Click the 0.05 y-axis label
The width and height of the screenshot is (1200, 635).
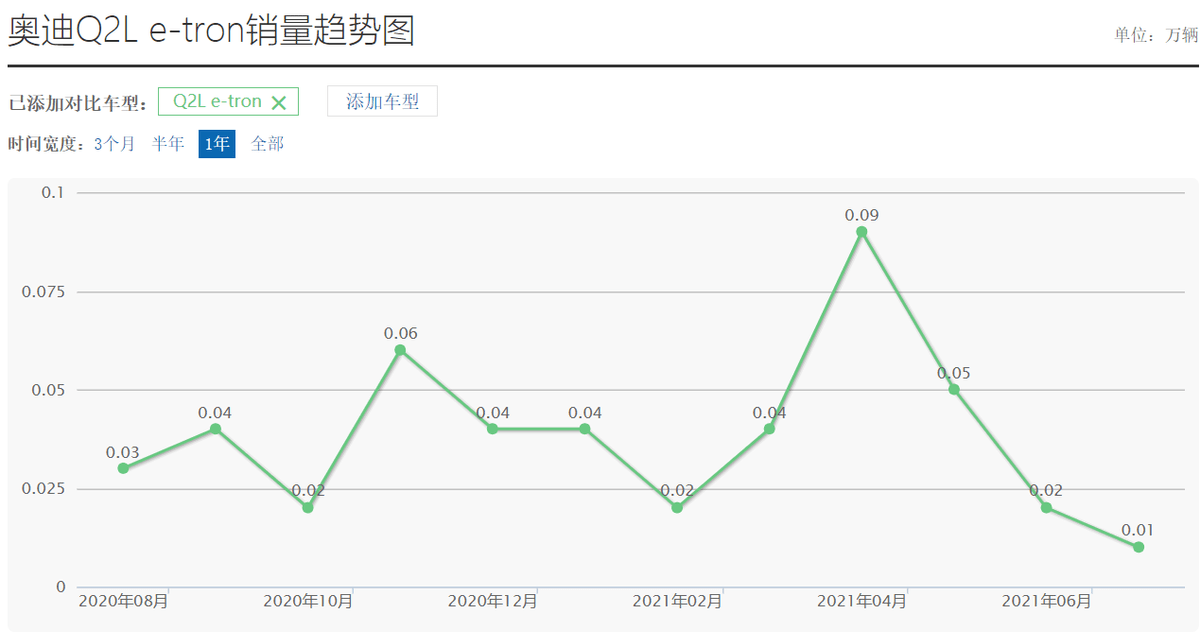click(48, 390)
